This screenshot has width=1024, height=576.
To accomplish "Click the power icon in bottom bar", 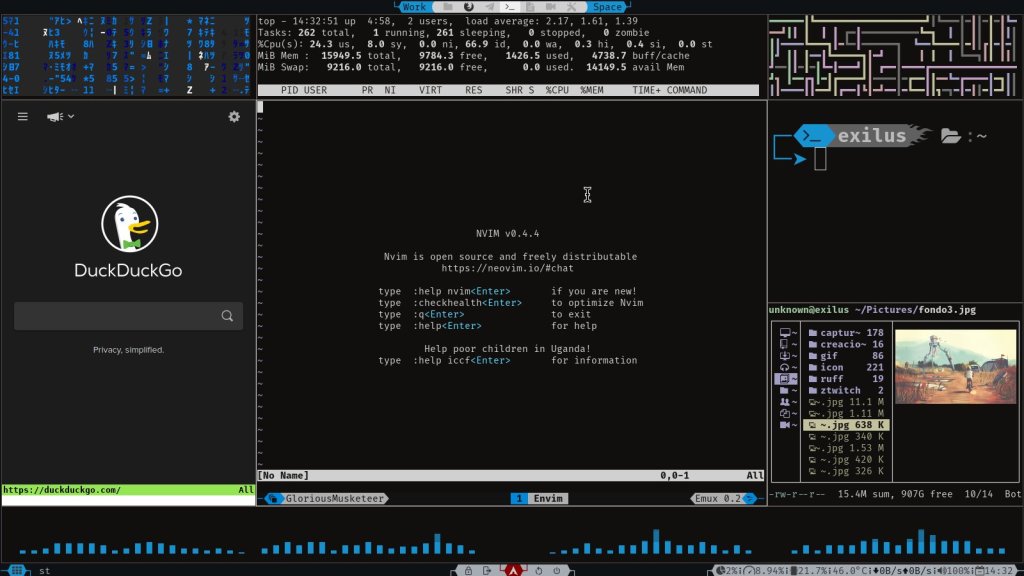I will (557, 570).
